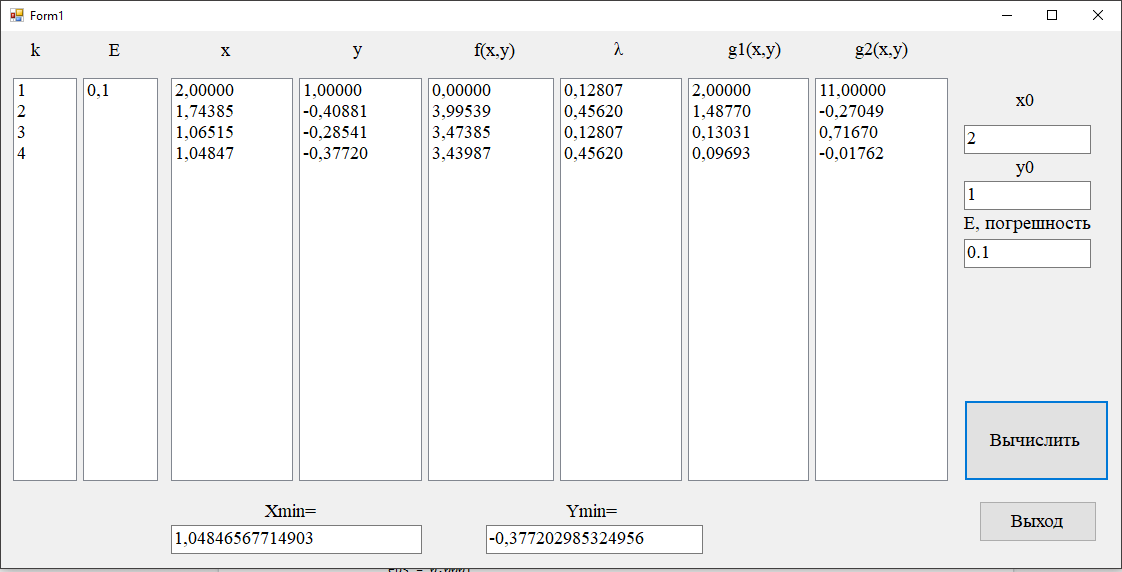Select x value 1,74385
The height and width of the screenshot is (572, 1122).
coord(231,111)
